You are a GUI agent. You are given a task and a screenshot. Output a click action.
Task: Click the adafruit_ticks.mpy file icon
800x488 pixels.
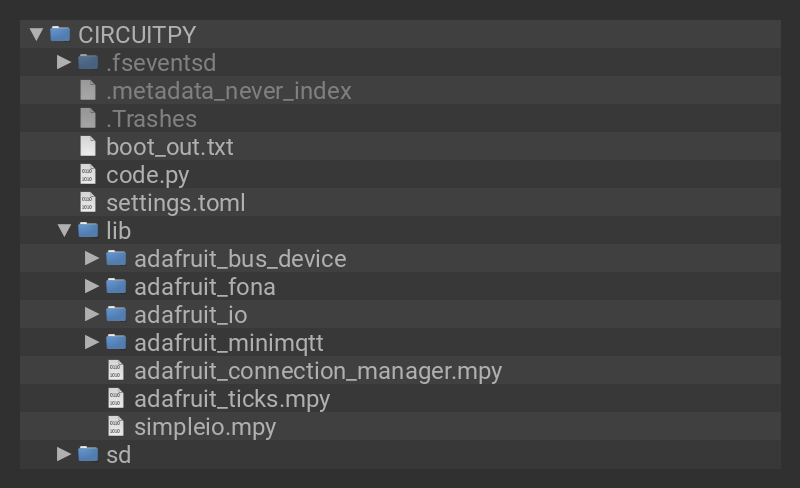coord(116,398)
